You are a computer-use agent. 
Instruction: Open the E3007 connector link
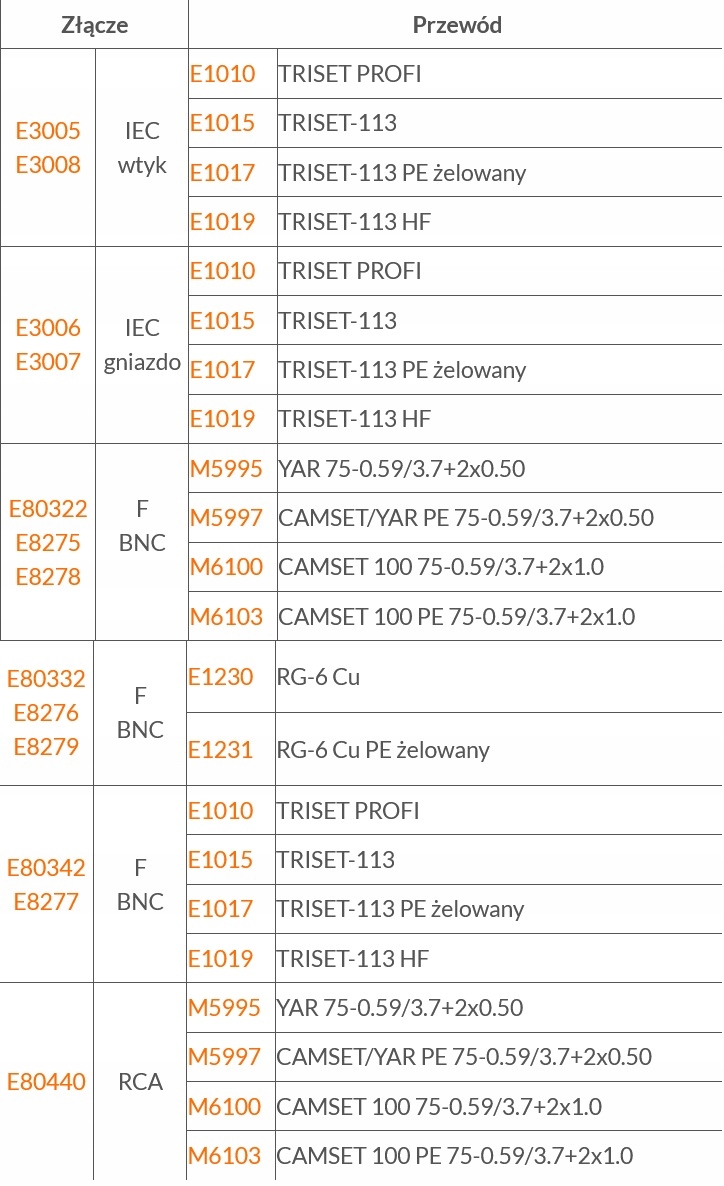(x=48, y=362)
